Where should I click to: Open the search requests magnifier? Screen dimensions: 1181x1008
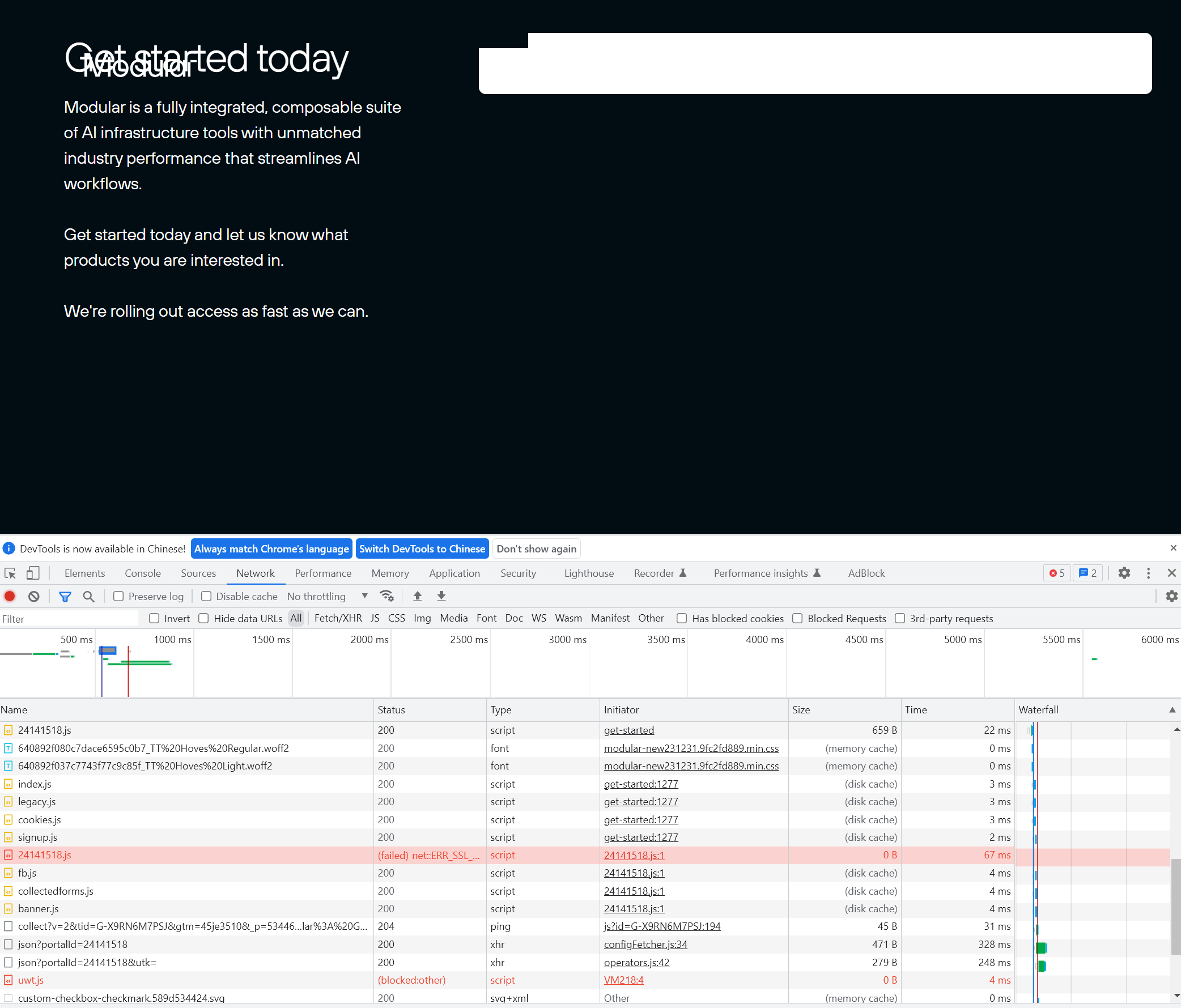coord(89,596)
